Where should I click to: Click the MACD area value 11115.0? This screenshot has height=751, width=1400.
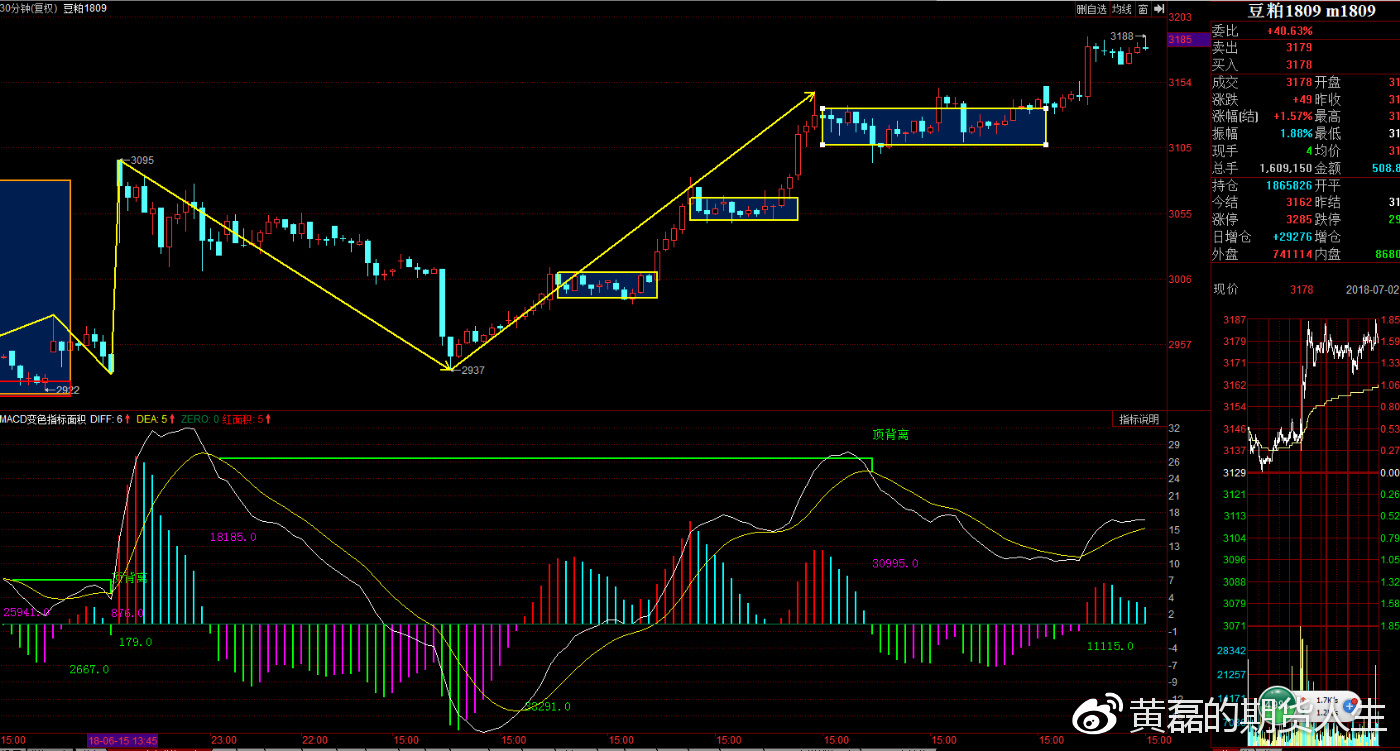pyautogui.click(x=1110, y=646)
